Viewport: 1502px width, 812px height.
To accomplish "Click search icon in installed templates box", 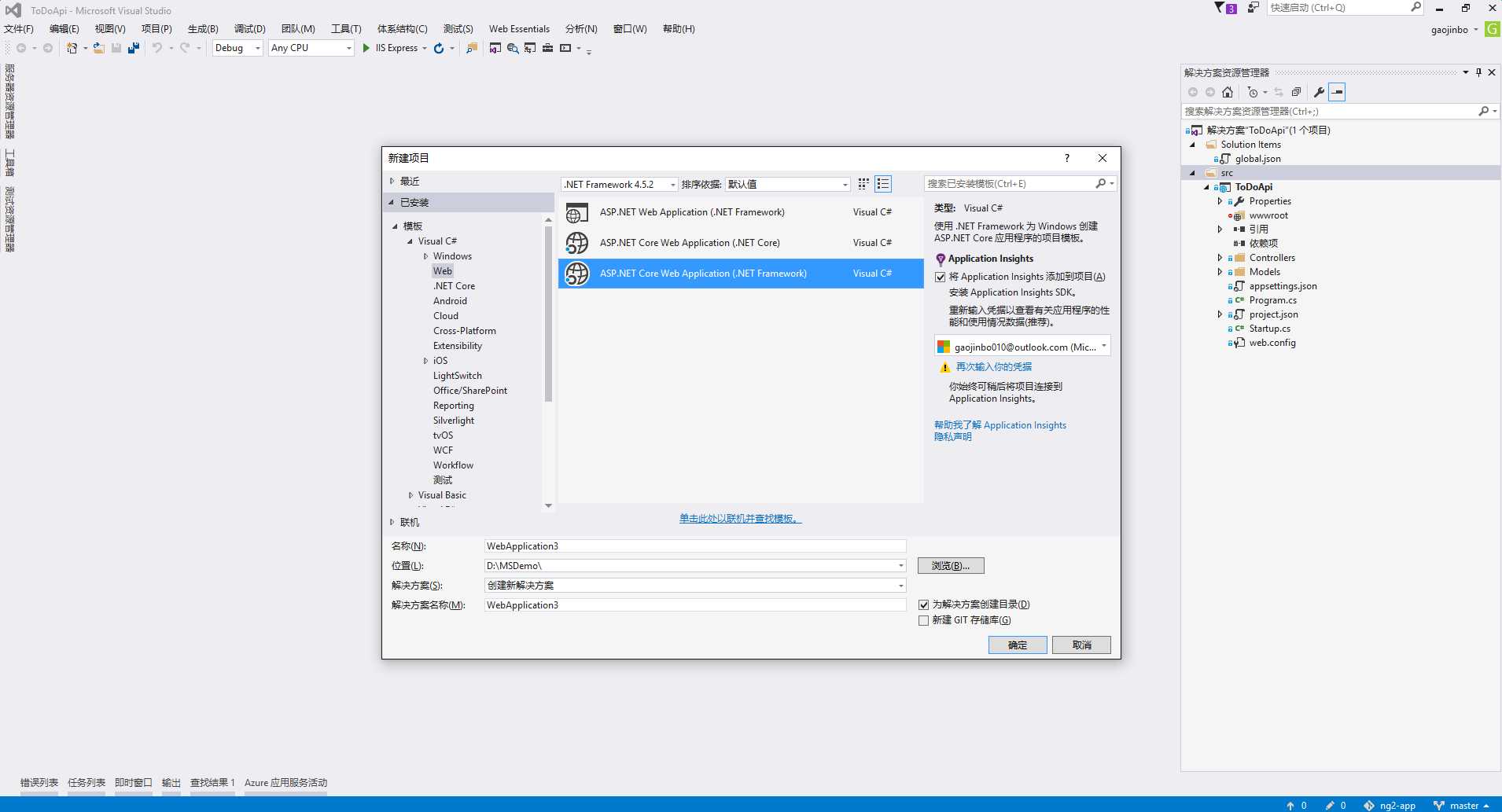I will click(1101, 183).
